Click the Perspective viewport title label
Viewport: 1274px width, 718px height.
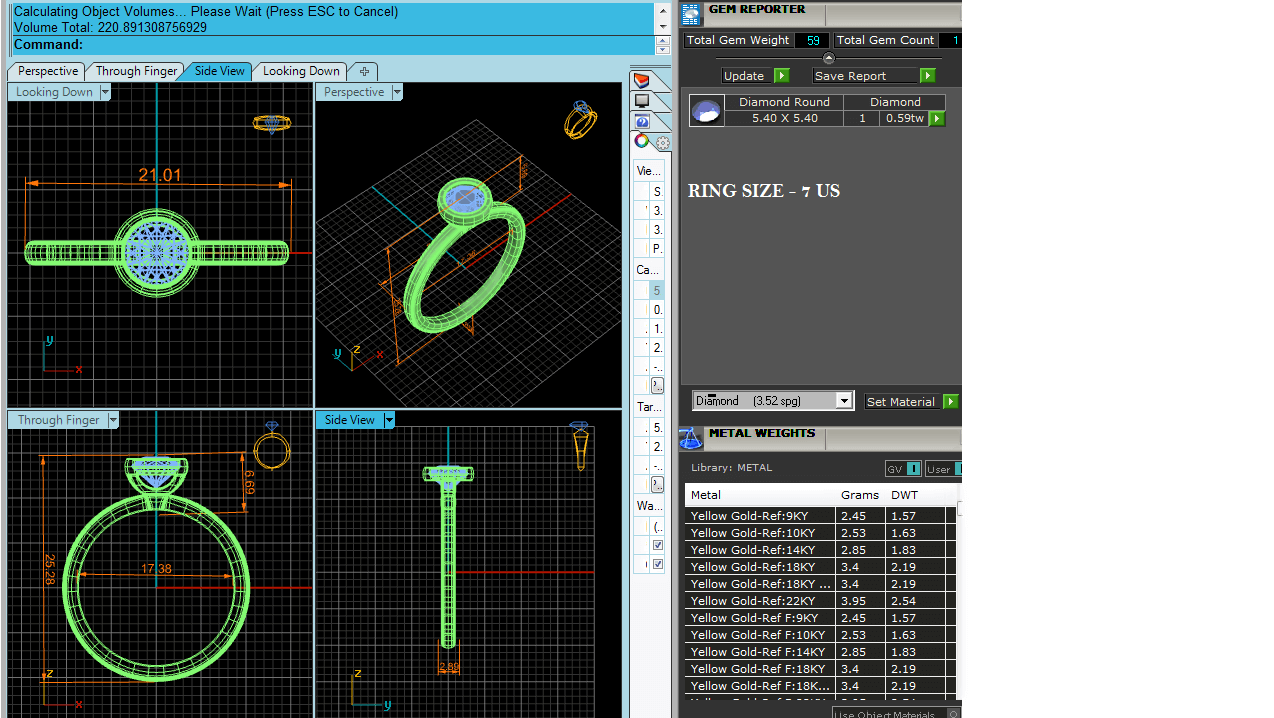(x=354, y=92)
